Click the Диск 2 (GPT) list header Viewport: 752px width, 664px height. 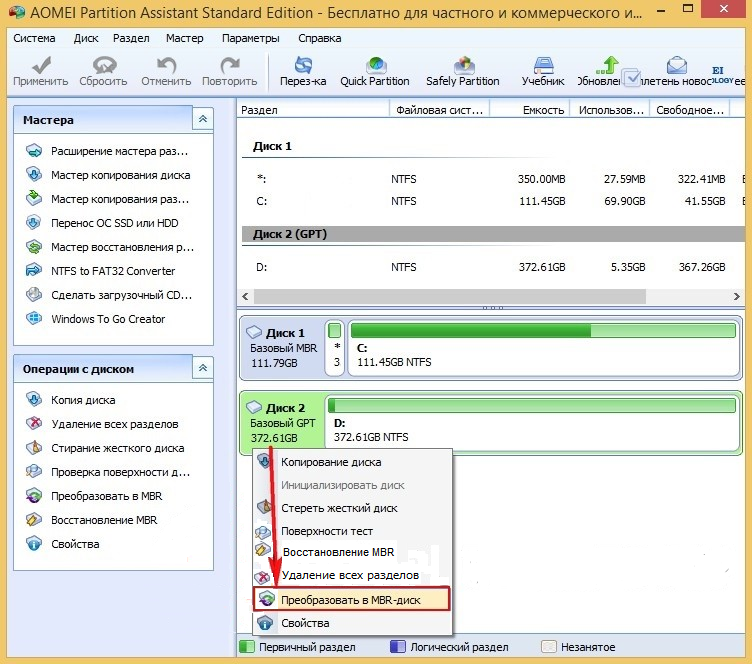click(x=492, y=234)
